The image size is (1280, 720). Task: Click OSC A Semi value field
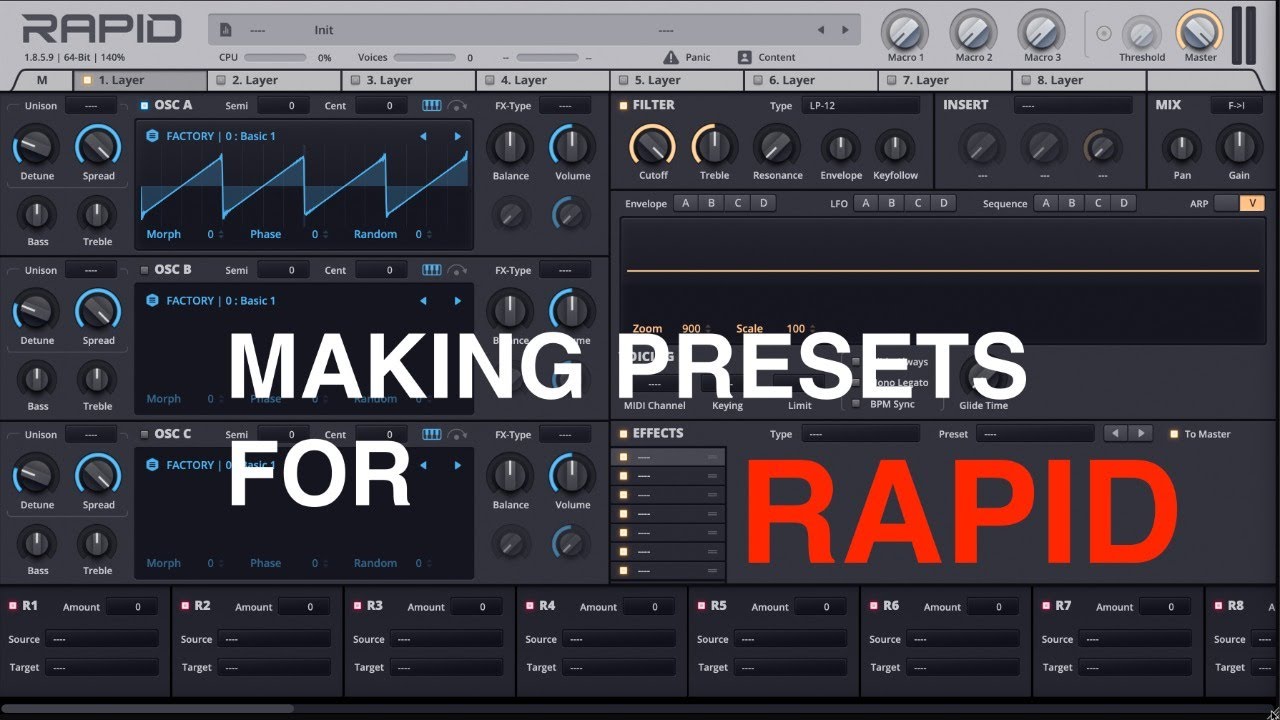click(283, 105)
